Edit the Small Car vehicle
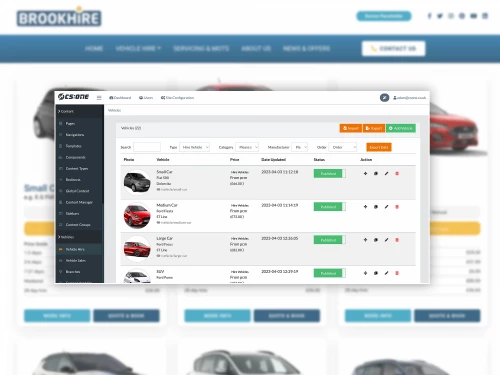This screenshot has width=500, height=375. click(386, 173)
